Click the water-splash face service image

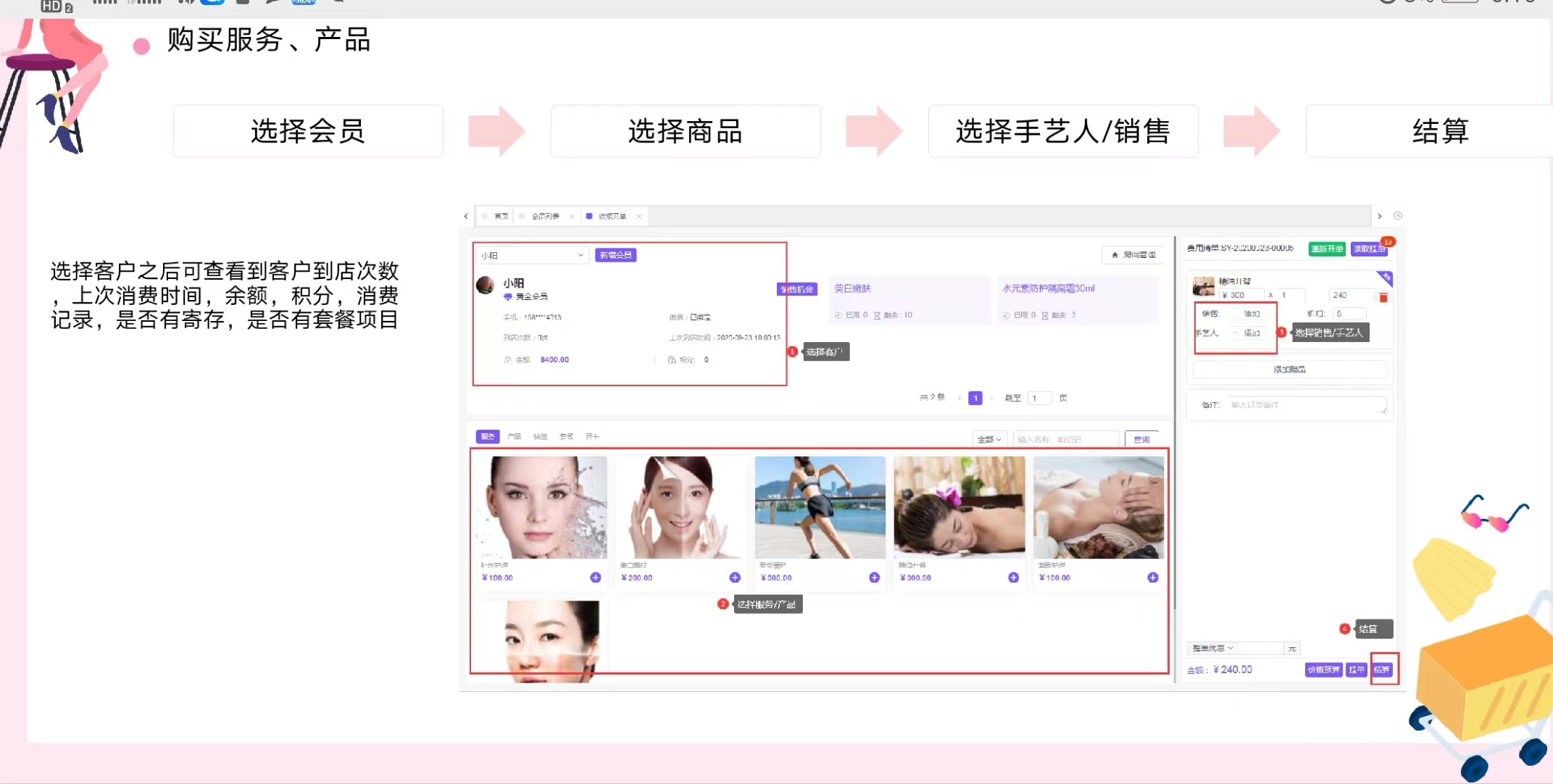541,507
